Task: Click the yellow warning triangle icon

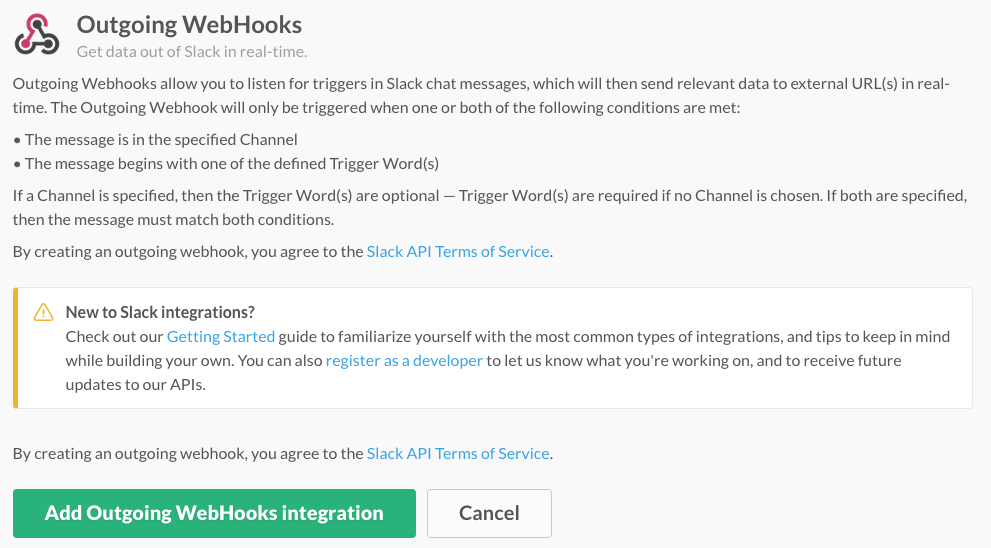Action: click(44, 312)
